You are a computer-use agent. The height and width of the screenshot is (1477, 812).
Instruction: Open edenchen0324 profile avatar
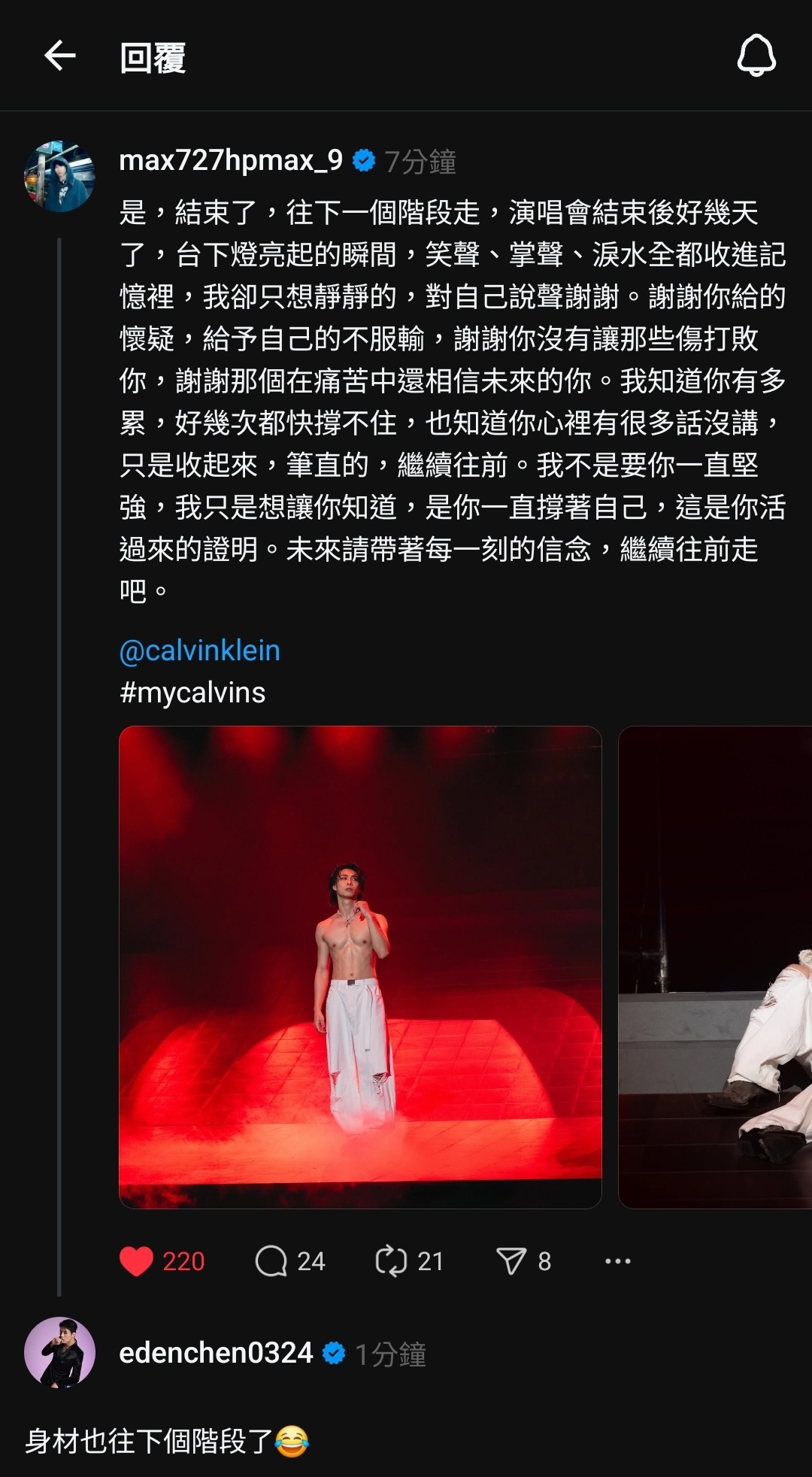(60, 1352)
